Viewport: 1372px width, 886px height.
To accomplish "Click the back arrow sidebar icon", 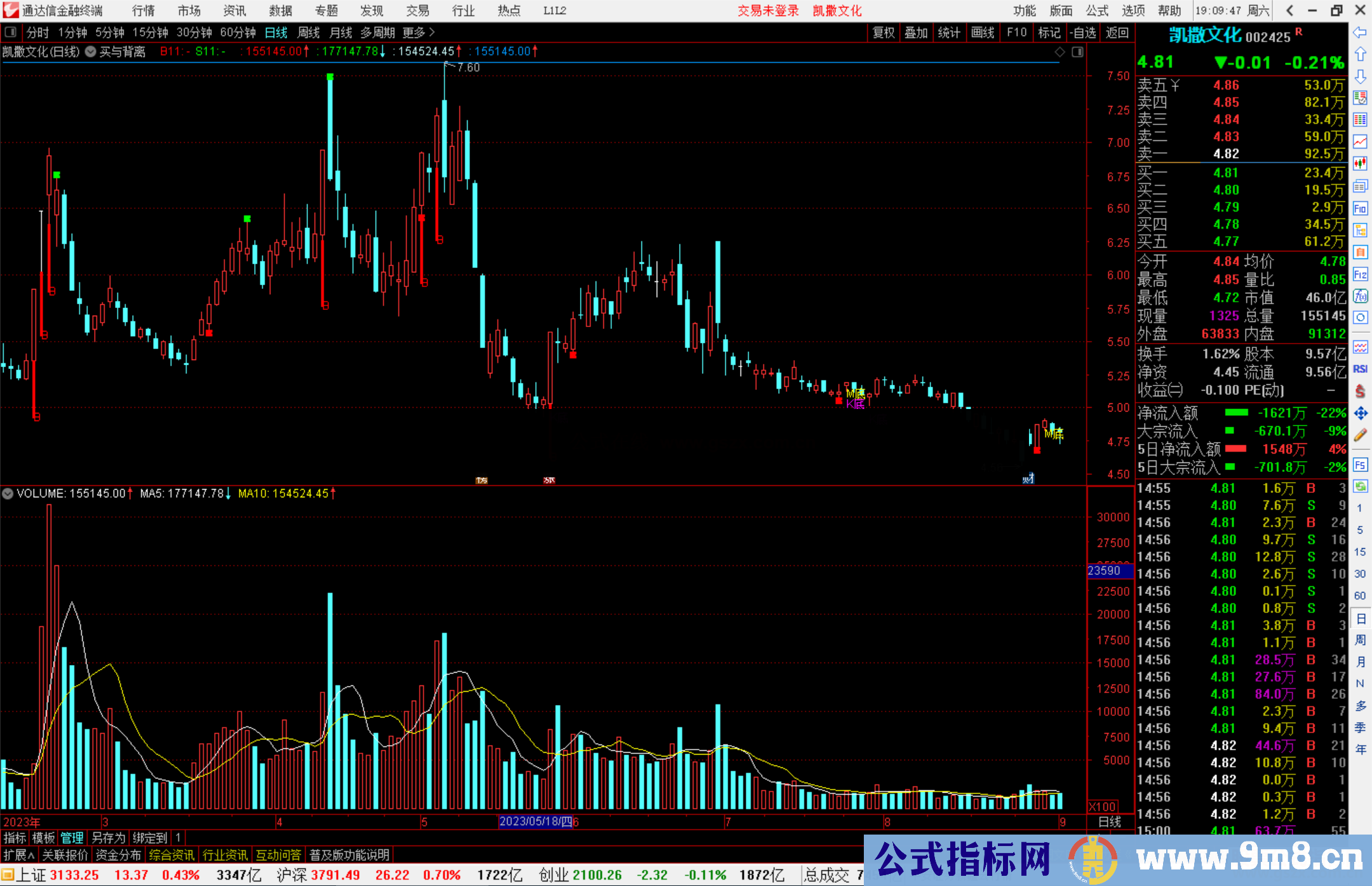I will [x=1360, y=32].
